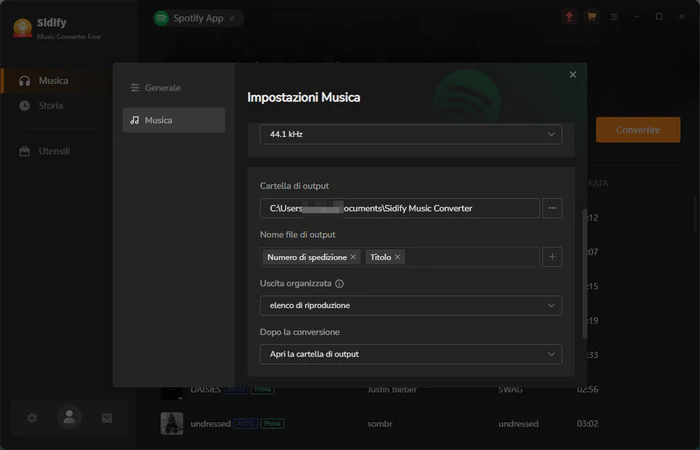The width and height of the screenshot is (700, 450).
Task: Open the 44.1 kHz sample rate dropdown
Action: (x=411, y=134)
